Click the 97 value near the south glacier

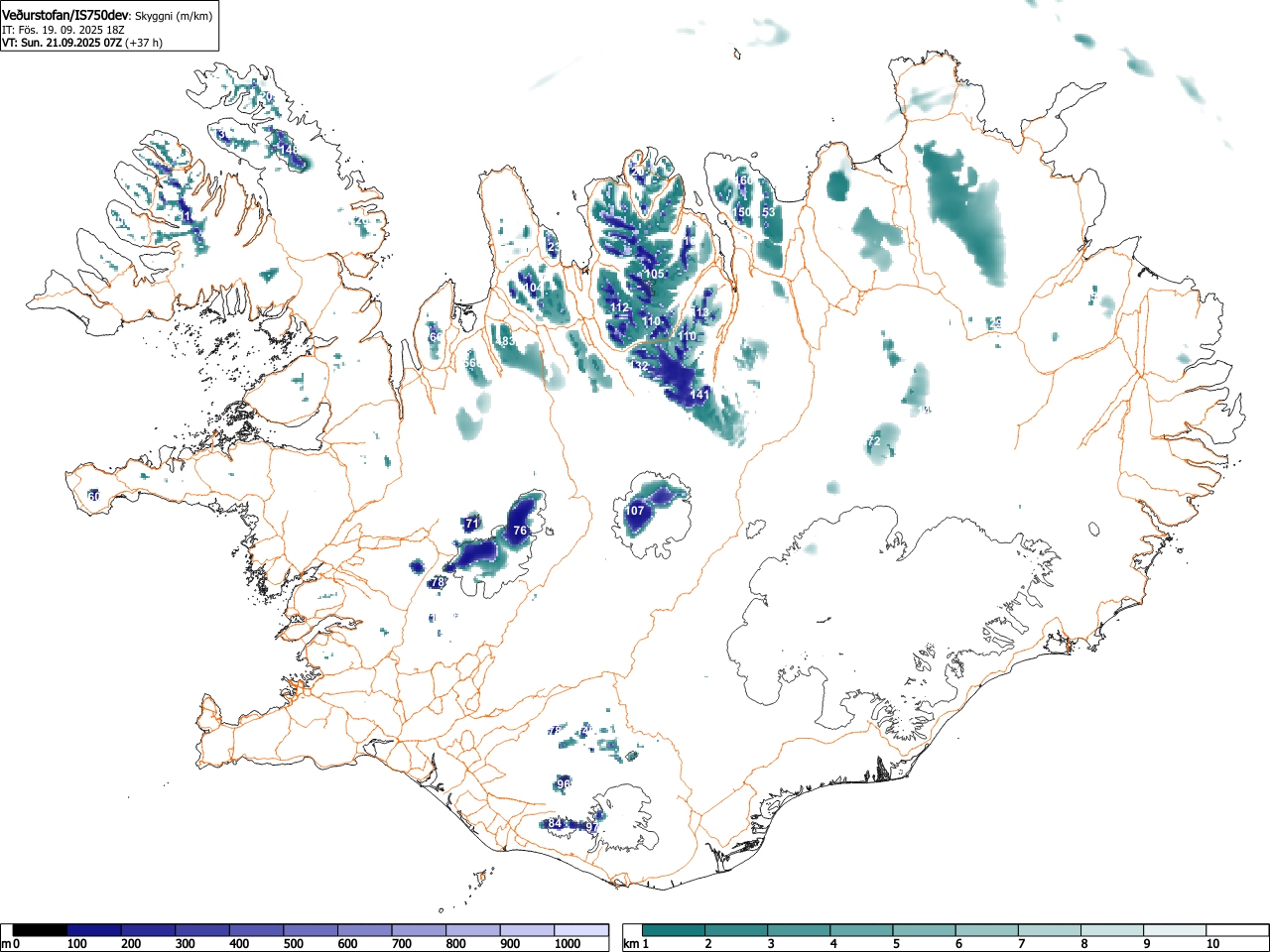tap(591, 827)
